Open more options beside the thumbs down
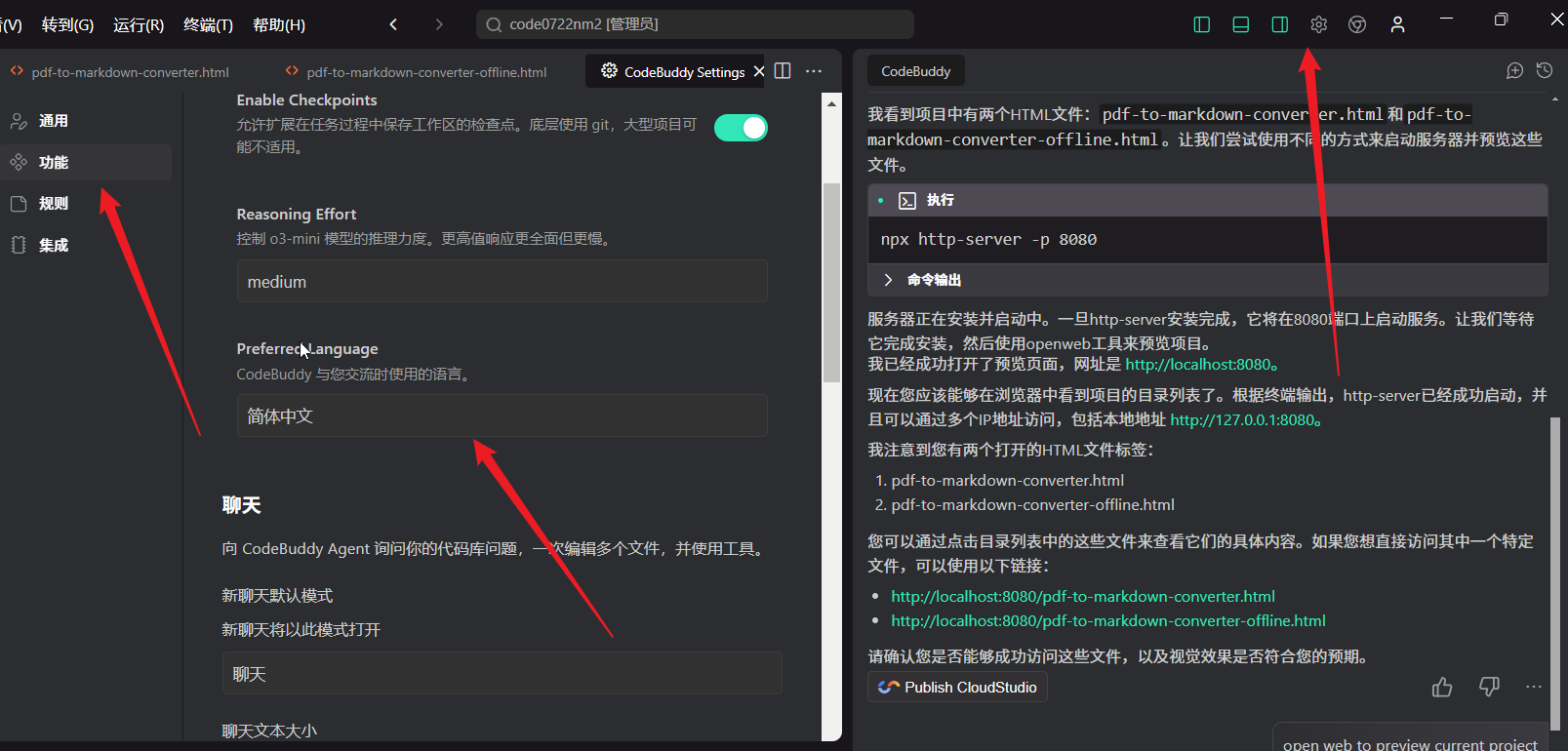 click(1534, 688)
